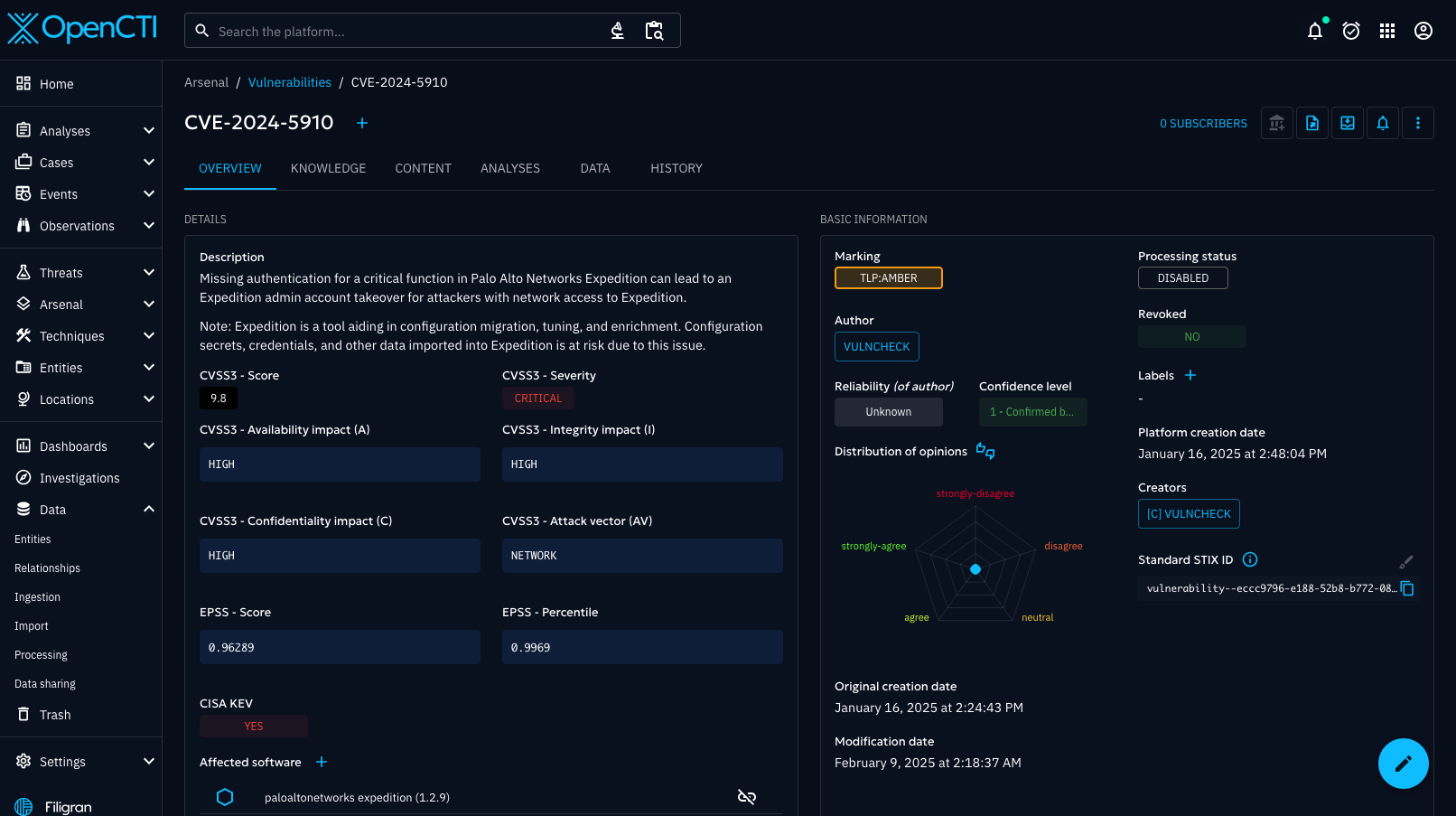
Task: Open bulk search via clipboard icon
Action: click(x=654, y=30)
